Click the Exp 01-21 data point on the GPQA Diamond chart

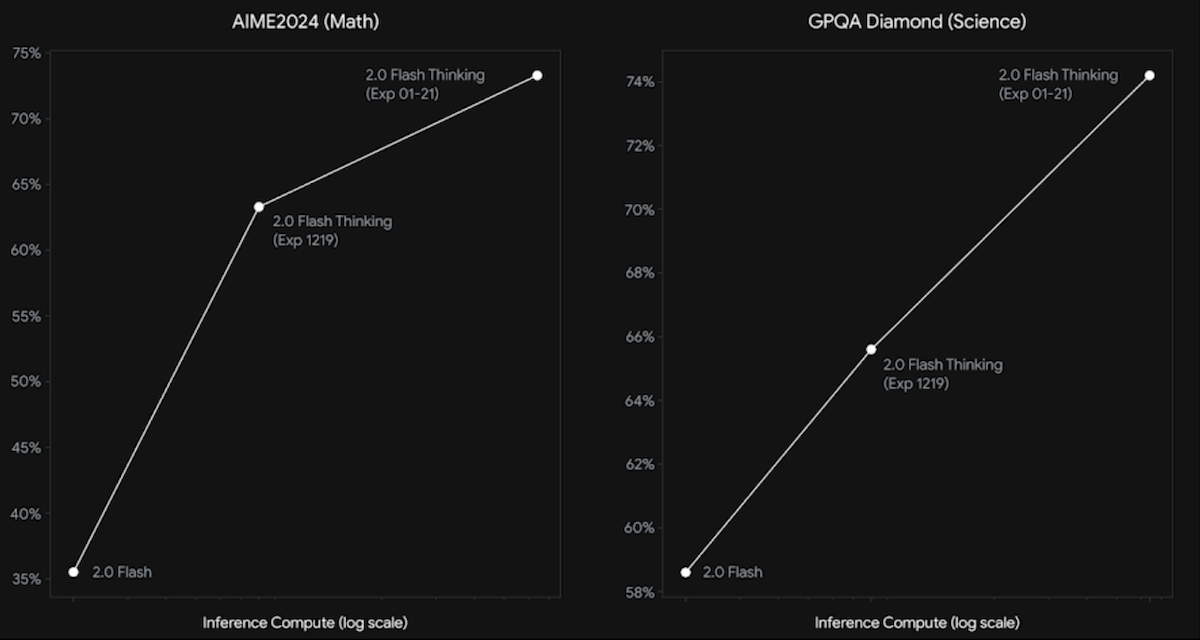(x=1150, y=75)
